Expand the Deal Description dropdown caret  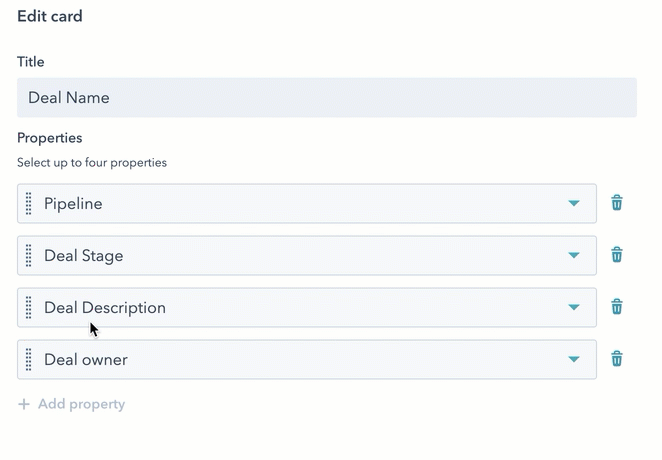coord(574,308)
